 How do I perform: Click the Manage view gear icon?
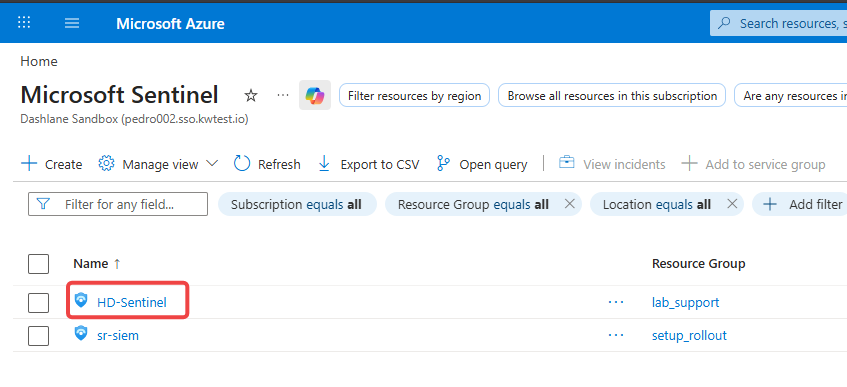(x=106, y=163)
